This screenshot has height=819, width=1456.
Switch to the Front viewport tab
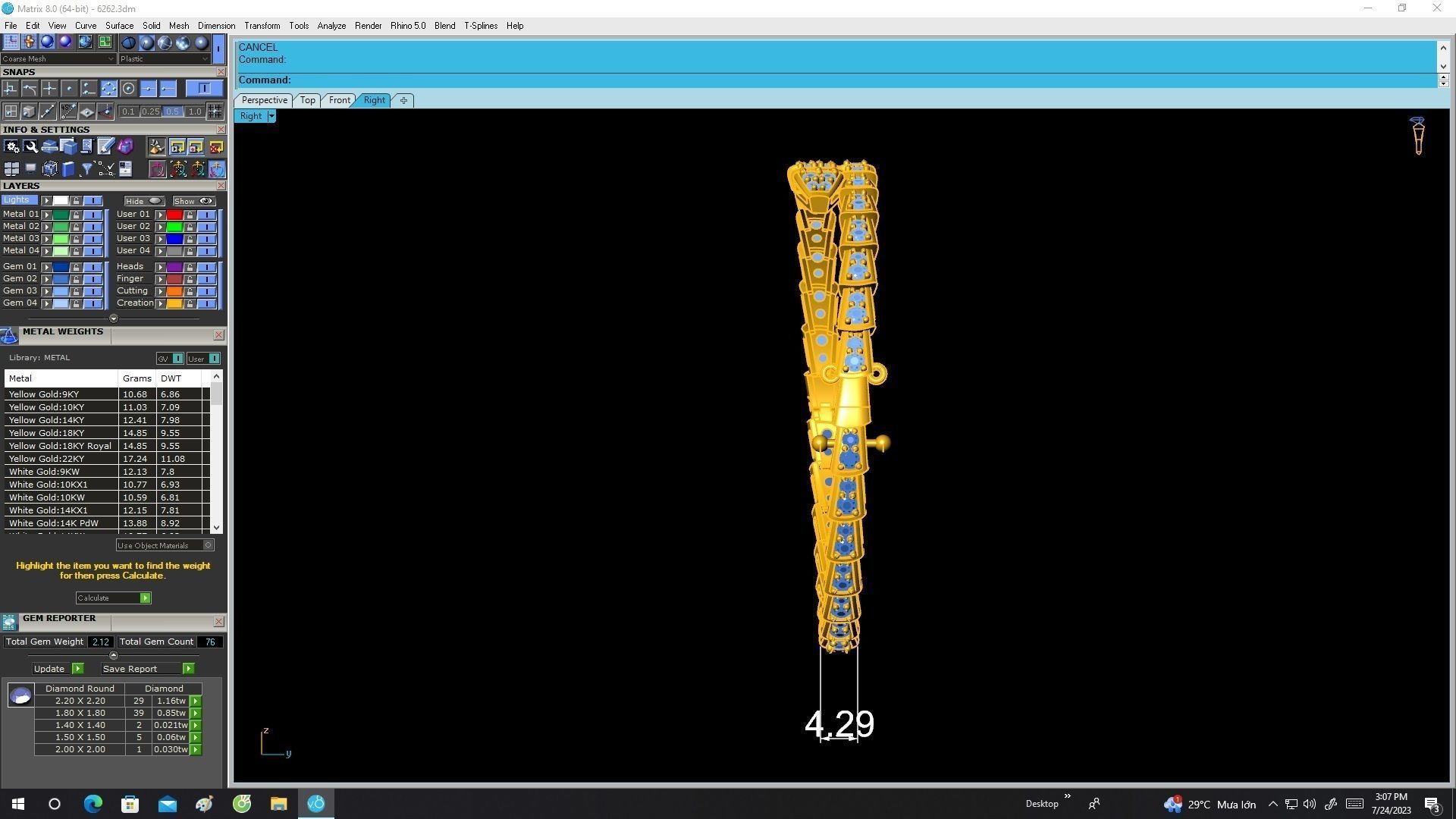pyautogui.click(x=339, y=100)
